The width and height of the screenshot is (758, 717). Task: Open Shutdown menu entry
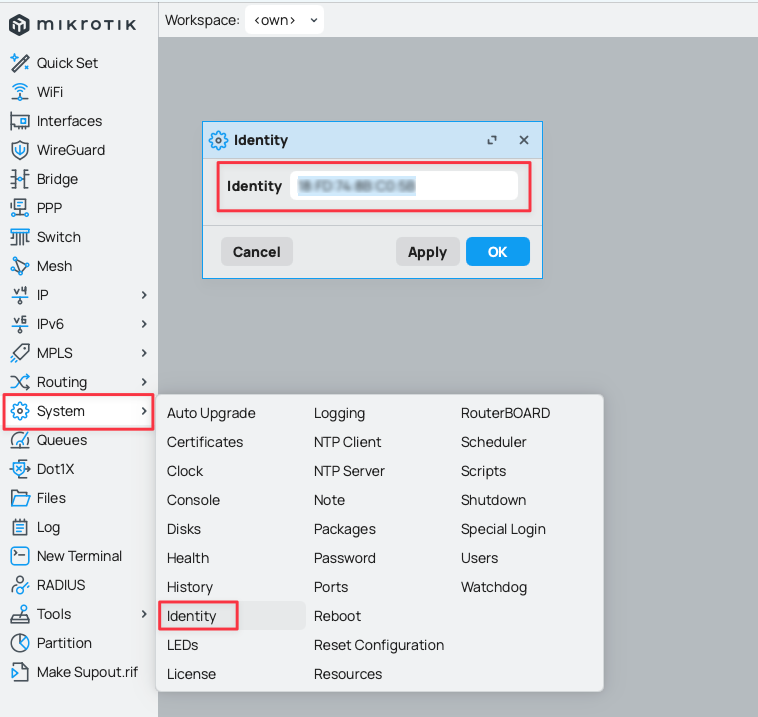pyautogui.click(x=494, y=500)
